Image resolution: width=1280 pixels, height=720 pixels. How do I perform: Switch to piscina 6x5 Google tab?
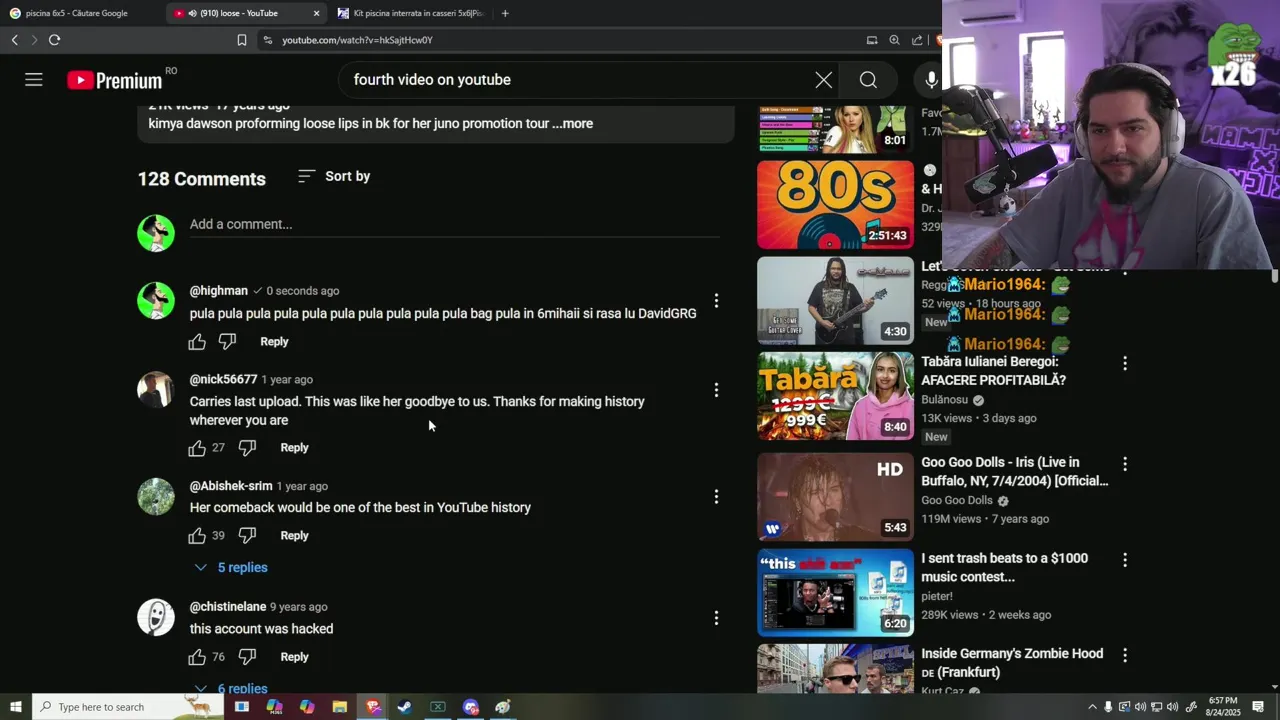[x=78, y=13]
